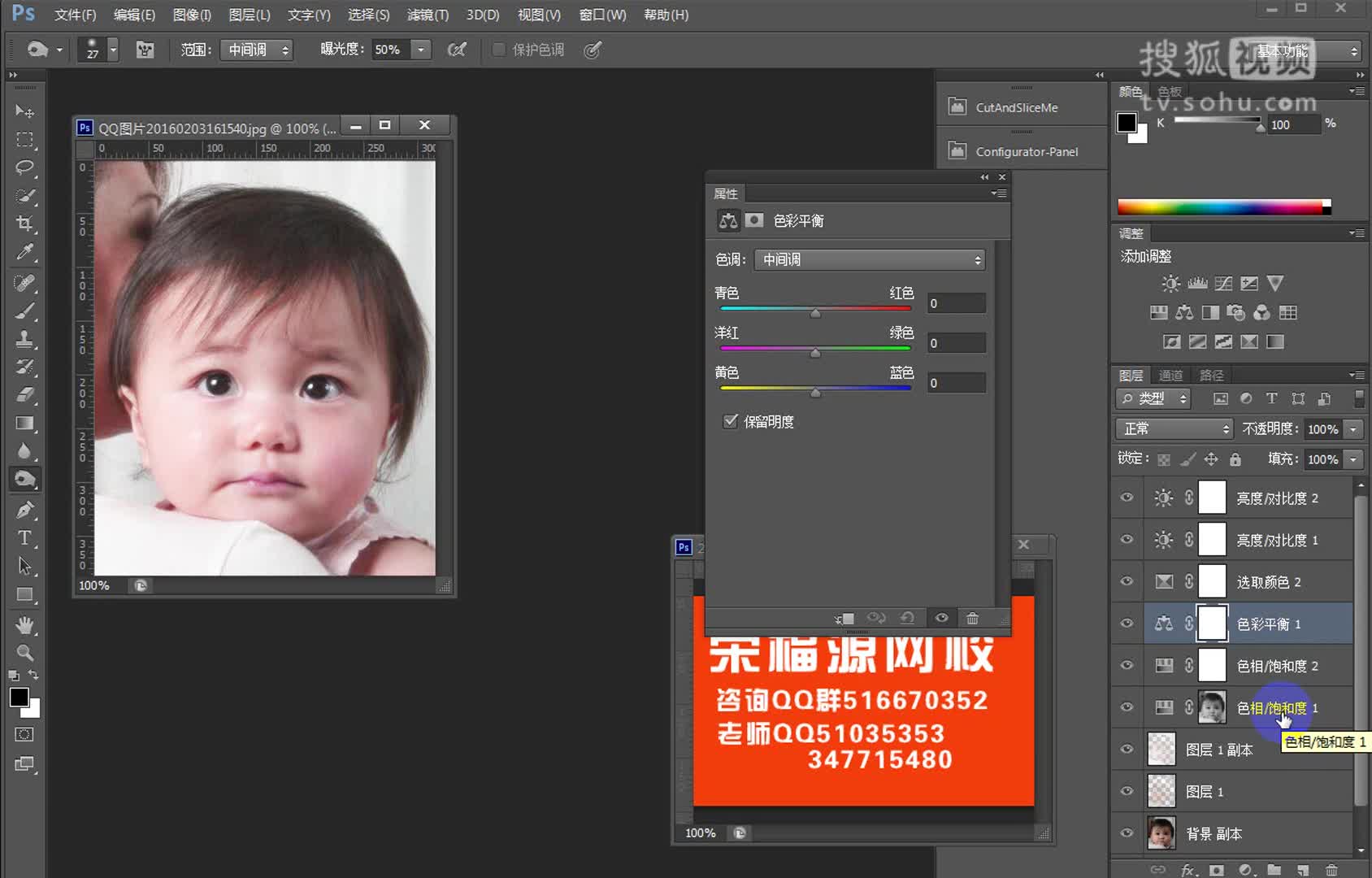
Task: Hide the 亮度/对比度 1 layer
Action: 1127,540
